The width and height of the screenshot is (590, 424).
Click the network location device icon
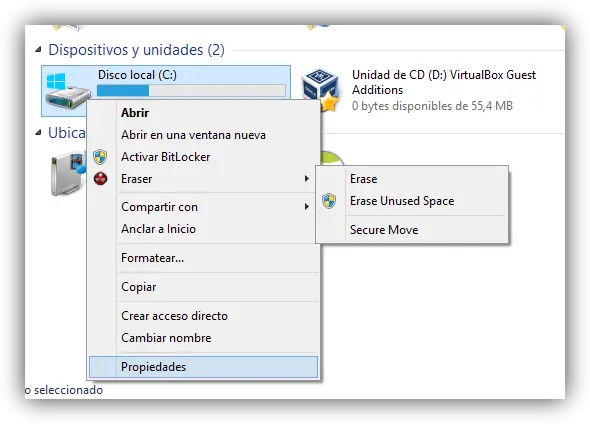pyautogui.click(x=68, y=174)
